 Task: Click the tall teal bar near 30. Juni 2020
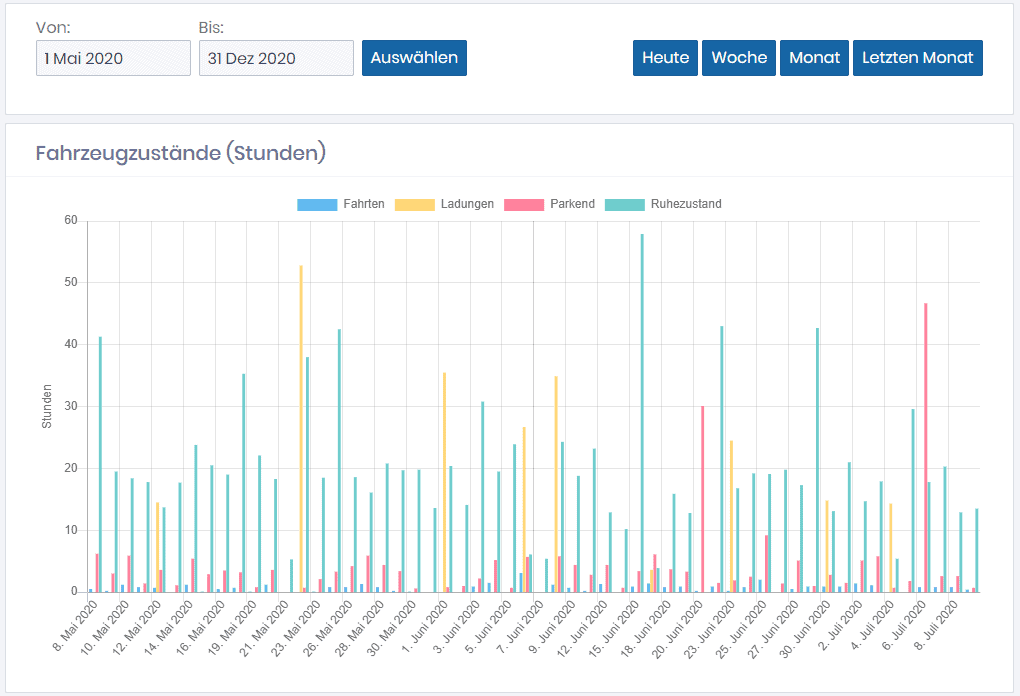(817, 460)
